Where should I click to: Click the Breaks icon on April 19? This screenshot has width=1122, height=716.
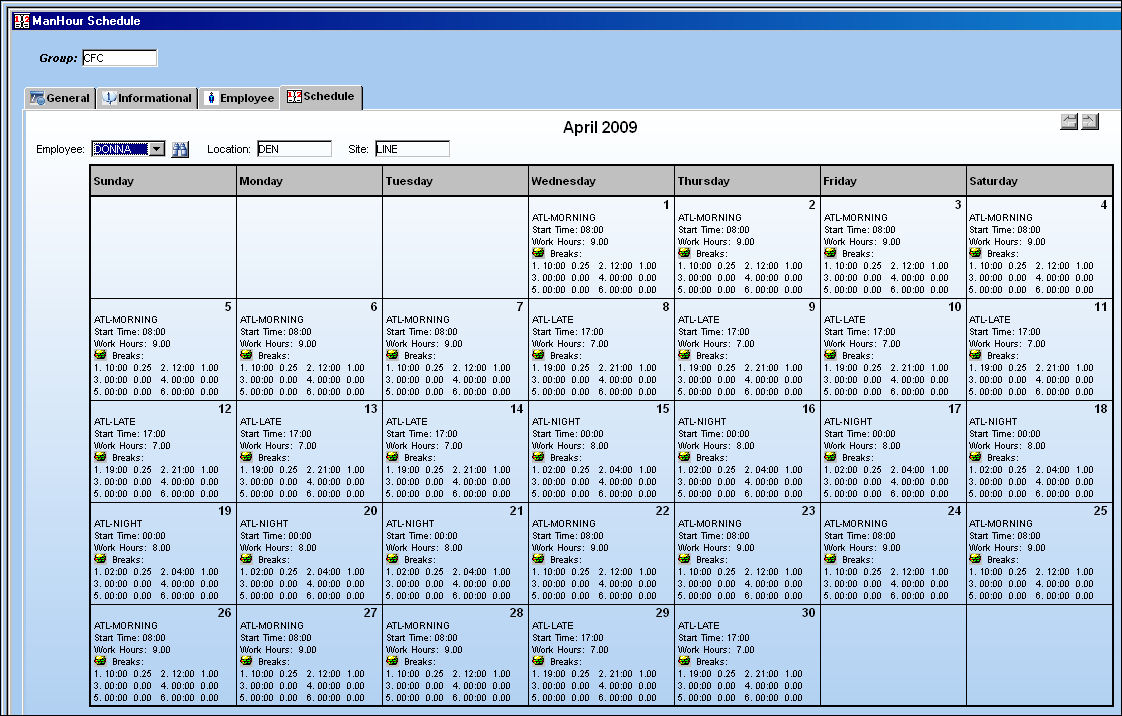[100, 559]
